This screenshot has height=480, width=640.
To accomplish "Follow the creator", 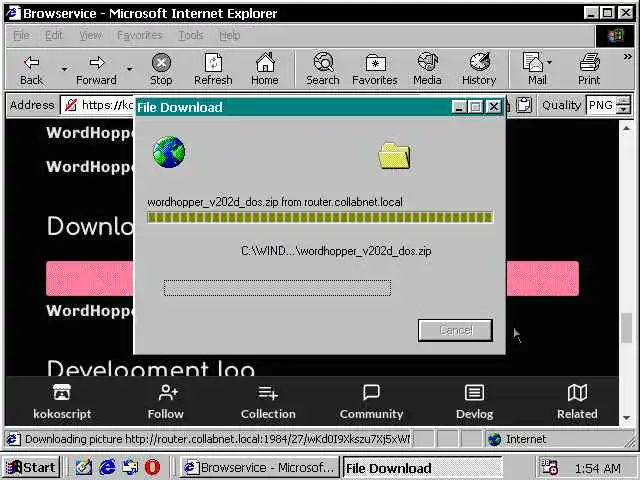I will (x=166, y=402).
